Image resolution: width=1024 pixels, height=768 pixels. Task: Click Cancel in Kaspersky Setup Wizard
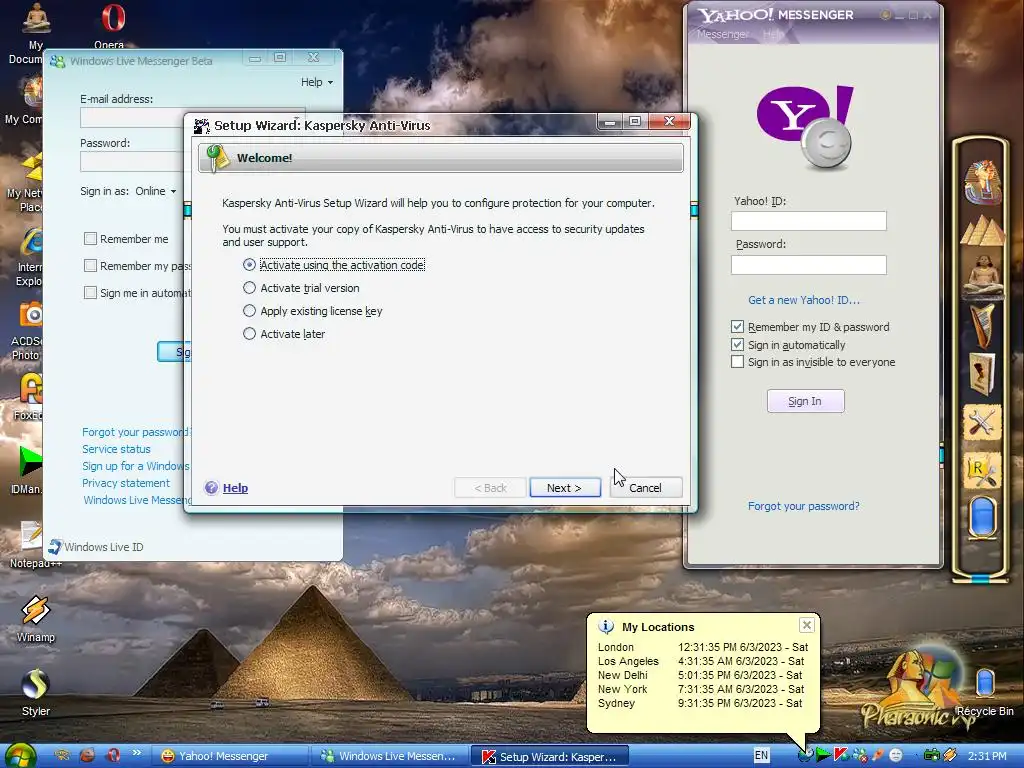coord(646,488)
